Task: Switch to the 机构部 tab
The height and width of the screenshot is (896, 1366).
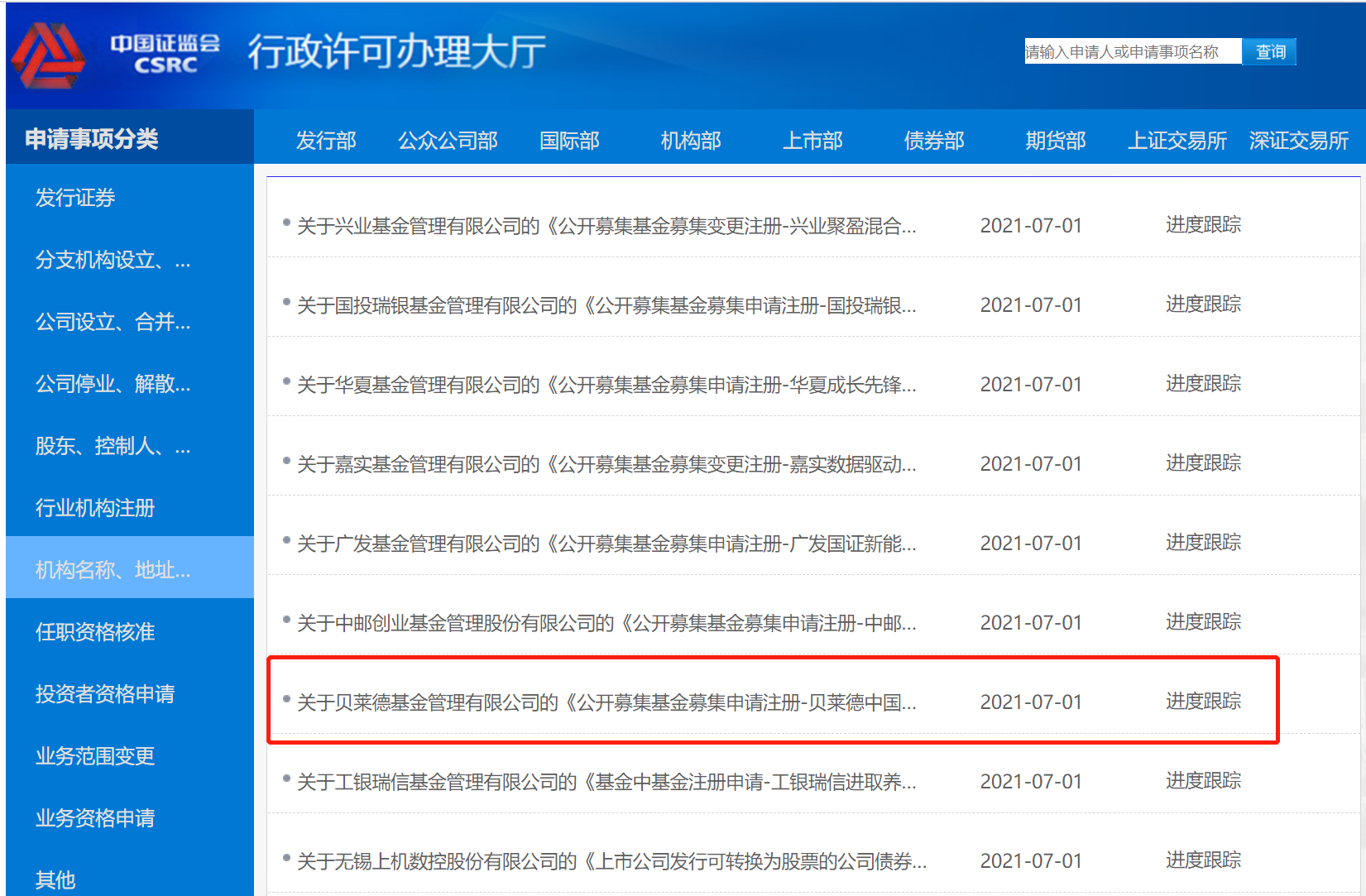Action: pyautogui.click(x=691, y=141)
